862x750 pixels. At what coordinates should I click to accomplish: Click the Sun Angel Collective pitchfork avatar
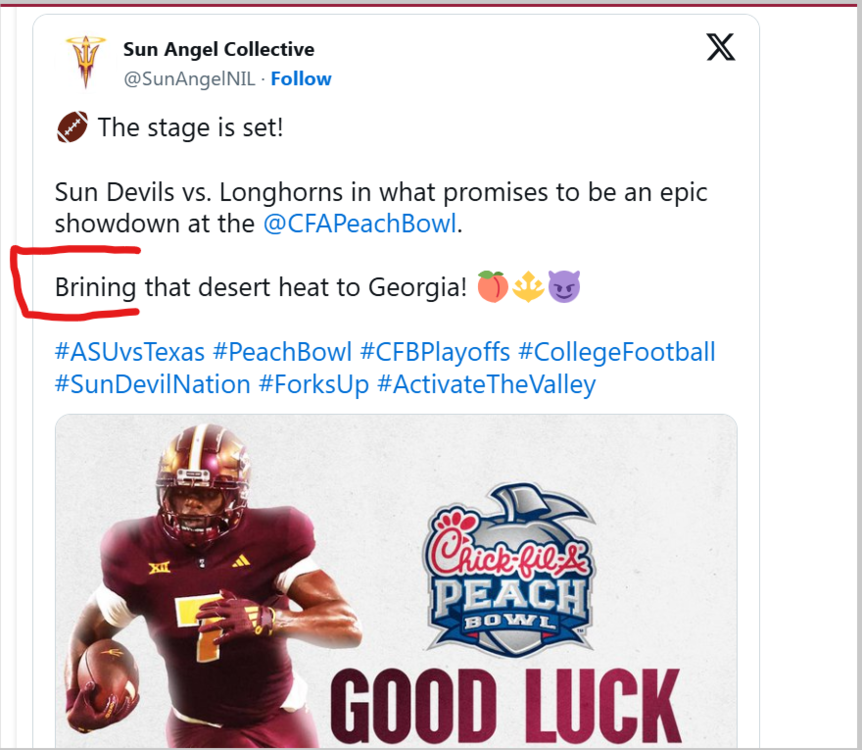click(85, 62)
